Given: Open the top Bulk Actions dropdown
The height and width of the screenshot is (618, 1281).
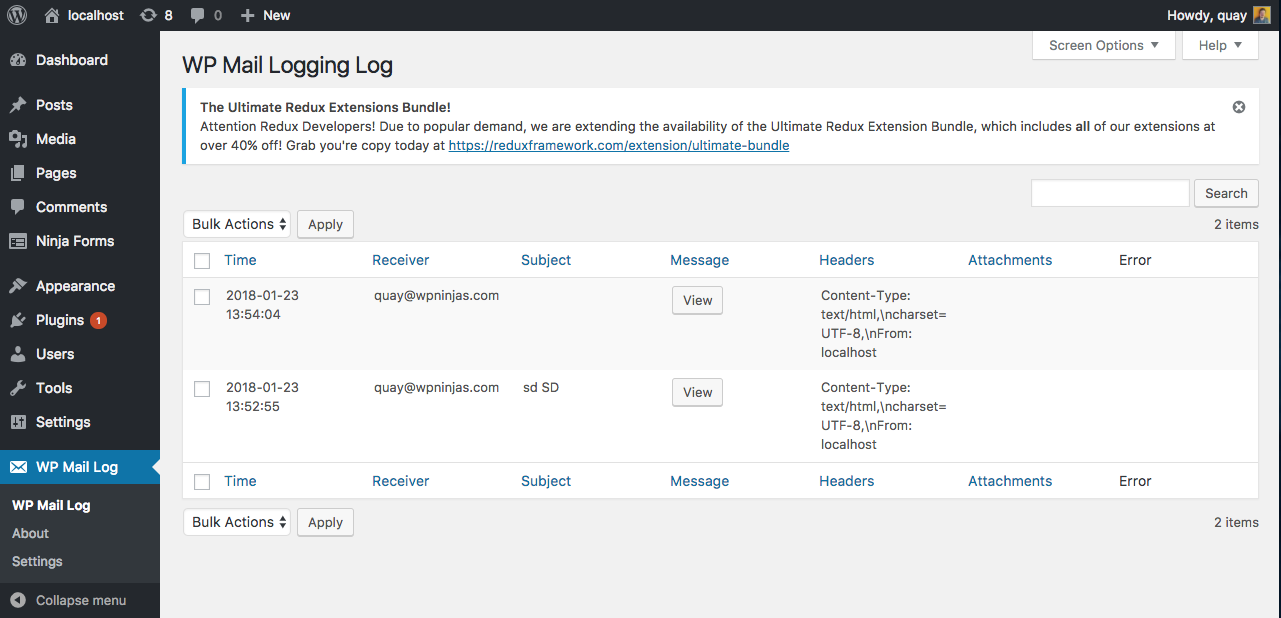Looking at the screenshot, I should (x=237, y=224).
